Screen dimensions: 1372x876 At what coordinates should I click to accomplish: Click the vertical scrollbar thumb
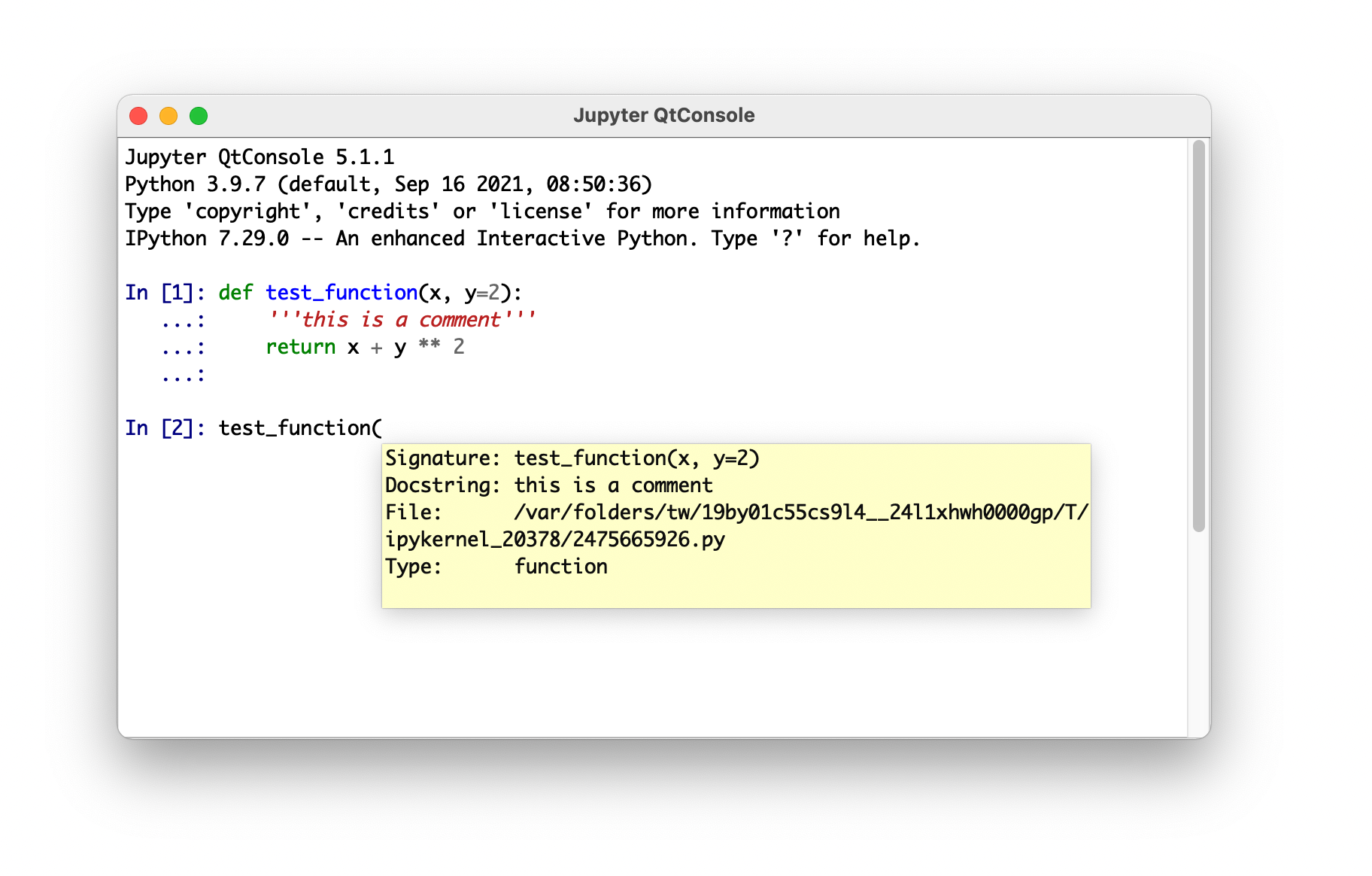click(1198, 335)
